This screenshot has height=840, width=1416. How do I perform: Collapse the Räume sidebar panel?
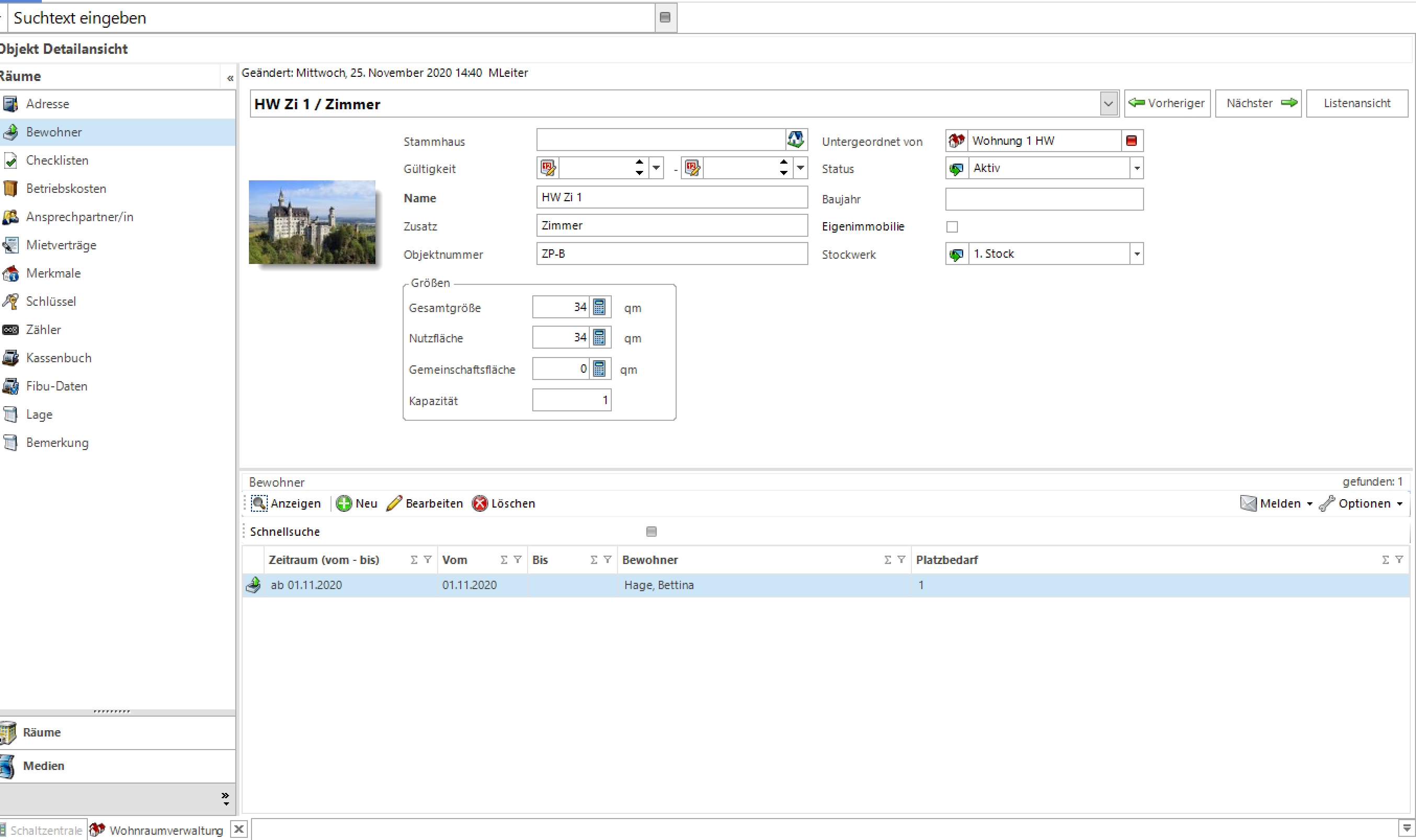230,78
